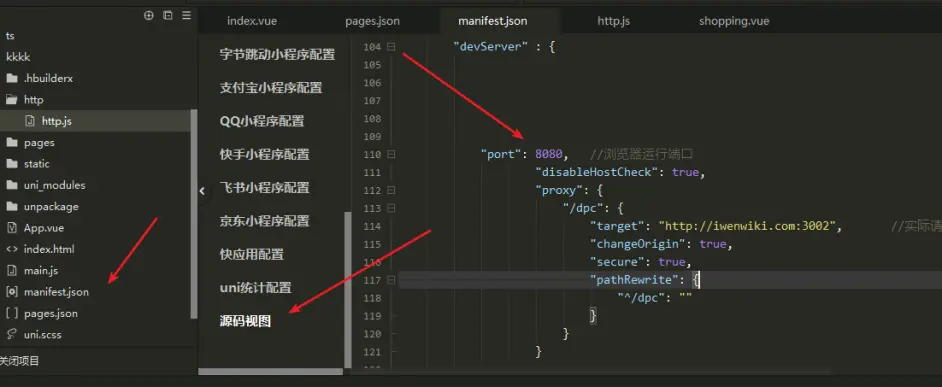The height and width of the screenshot is (387, 942).
Task: Select the ts project entry in the tree
Action: click(10, 35)
